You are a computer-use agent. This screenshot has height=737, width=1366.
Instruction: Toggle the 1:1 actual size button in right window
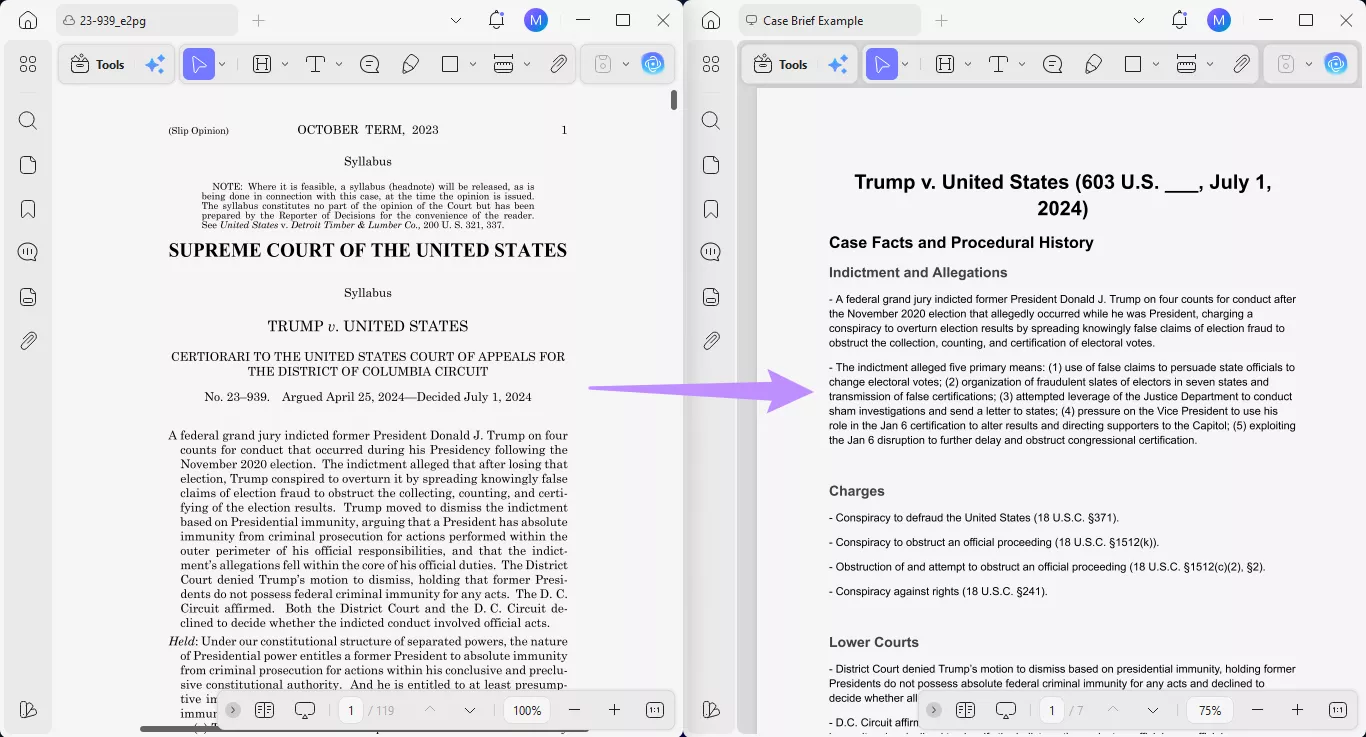(1338, 710)
